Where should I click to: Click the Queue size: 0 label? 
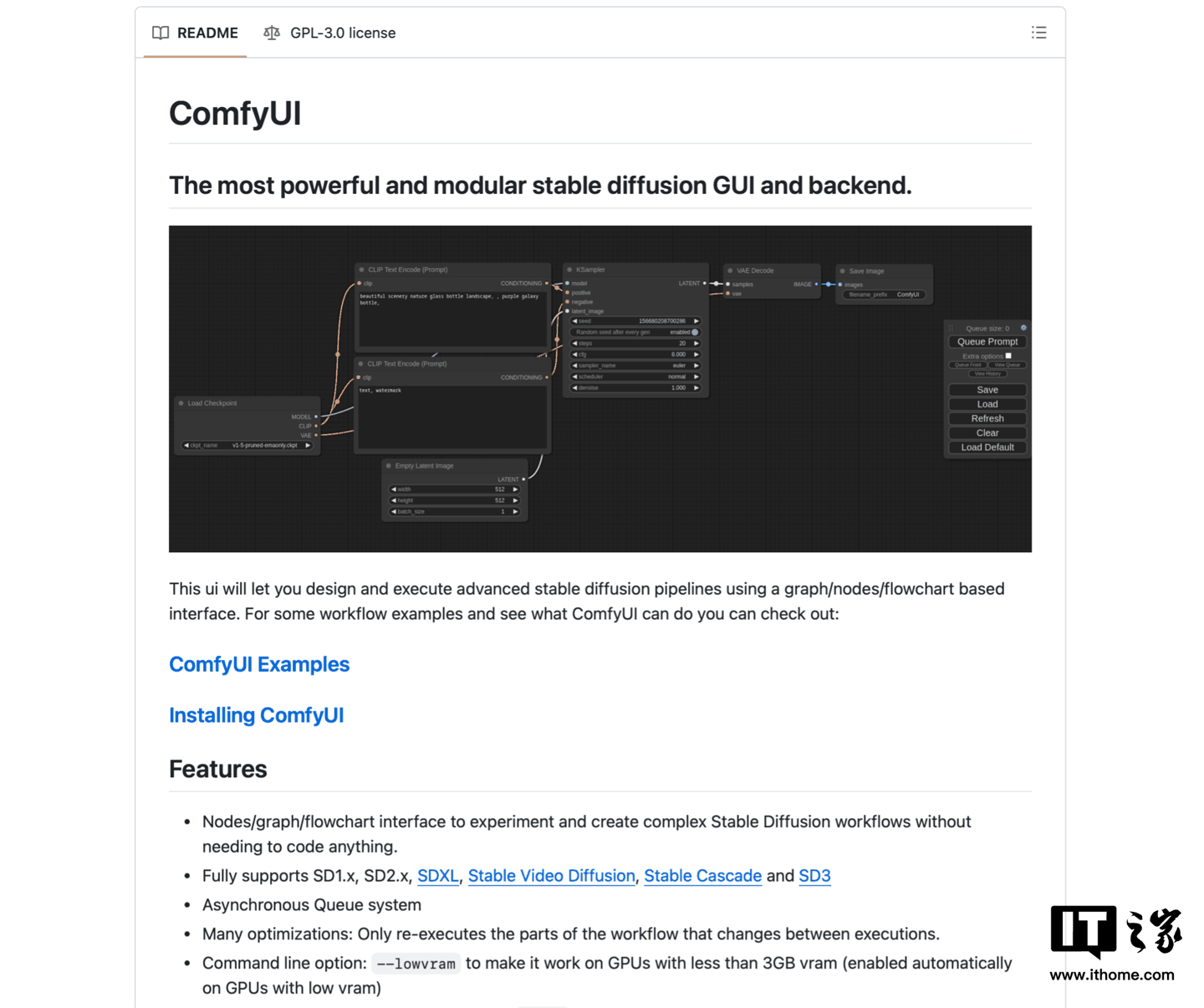pos(987,328)
